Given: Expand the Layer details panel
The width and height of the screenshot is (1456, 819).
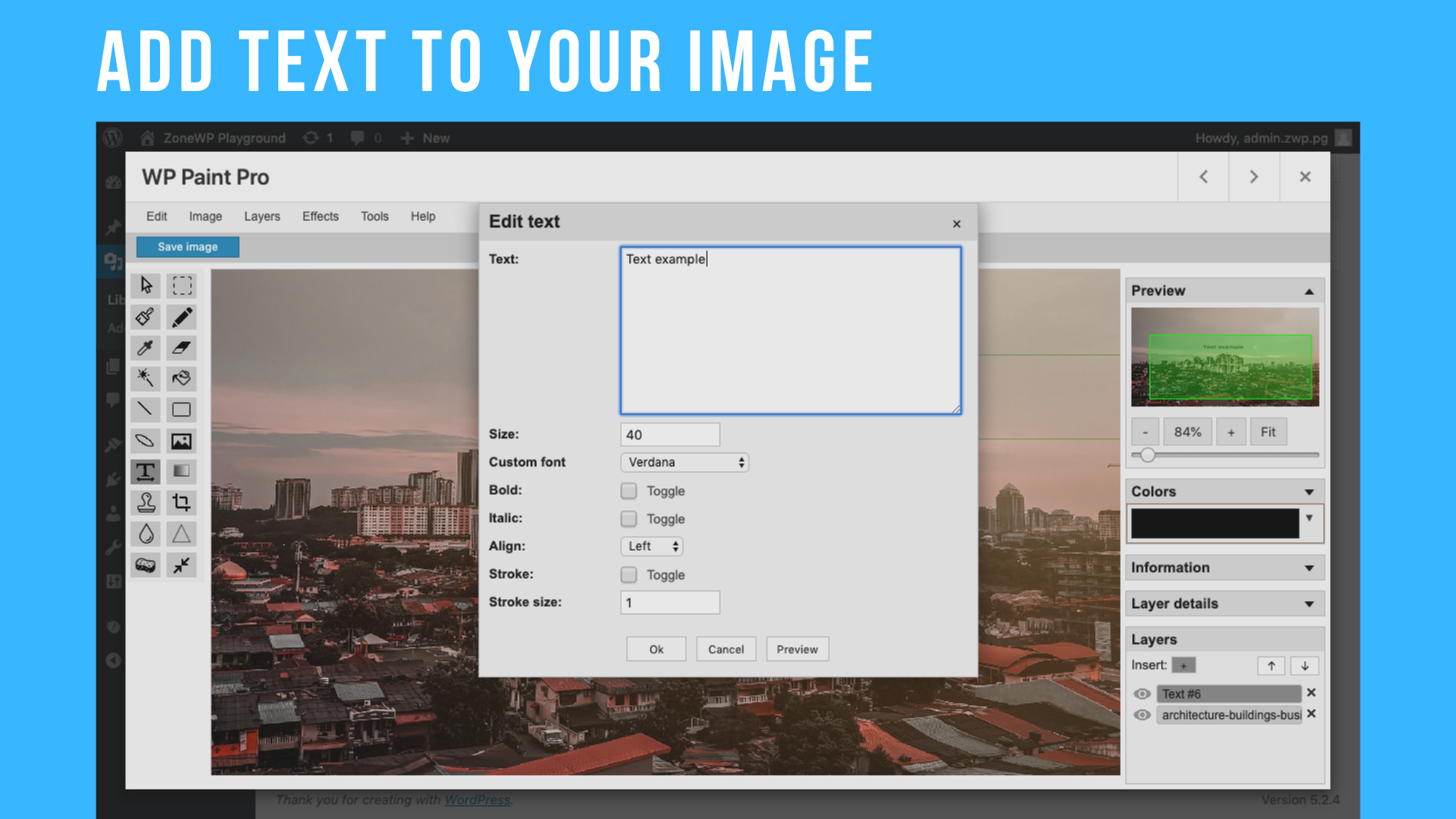Looking at the screenshot, I should point(1309,604).
